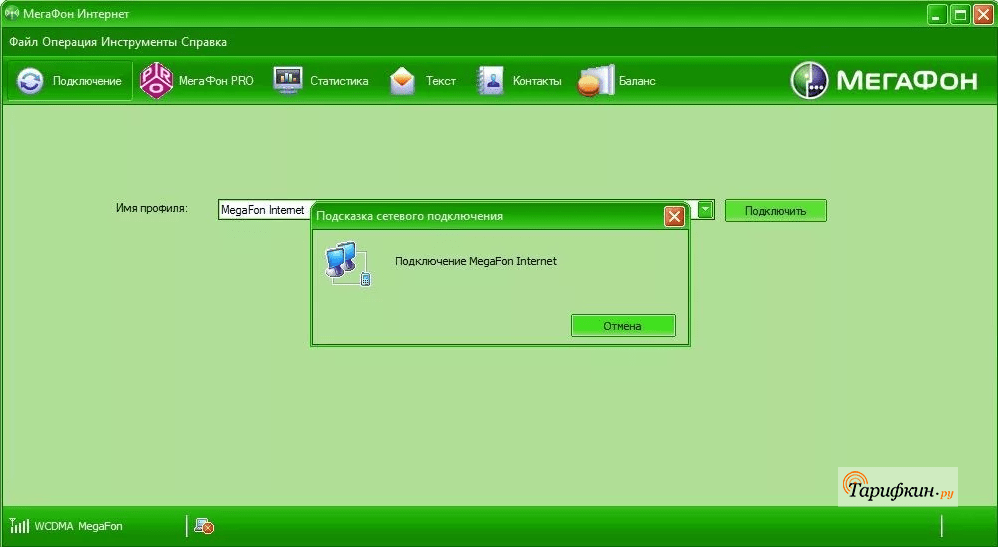Open the Контакты section label

click(x=537, y=81)
